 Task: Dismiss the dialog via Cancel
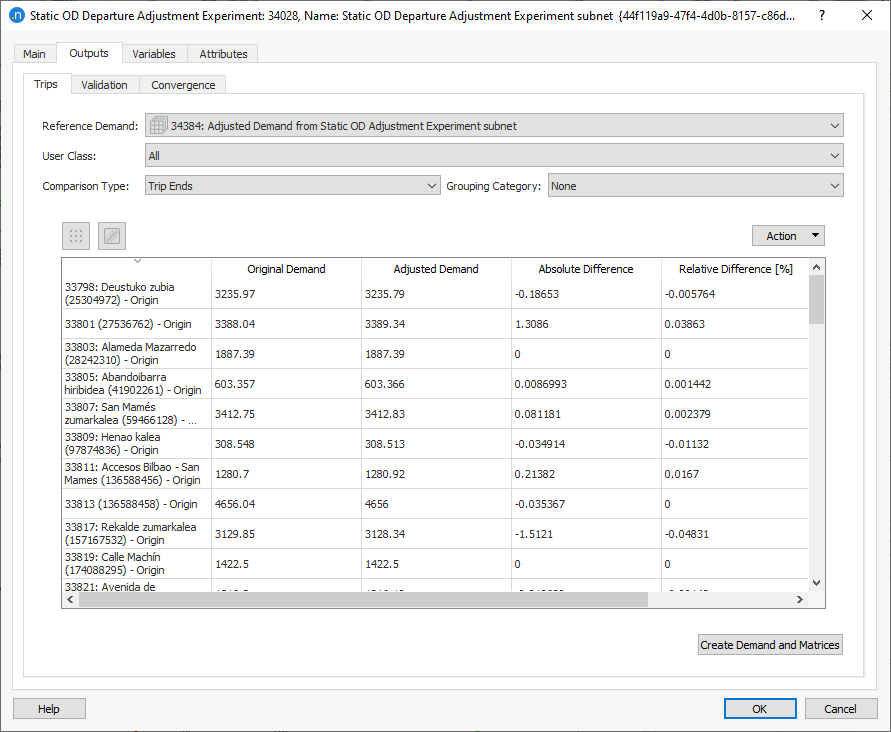[x=841, y=708]
